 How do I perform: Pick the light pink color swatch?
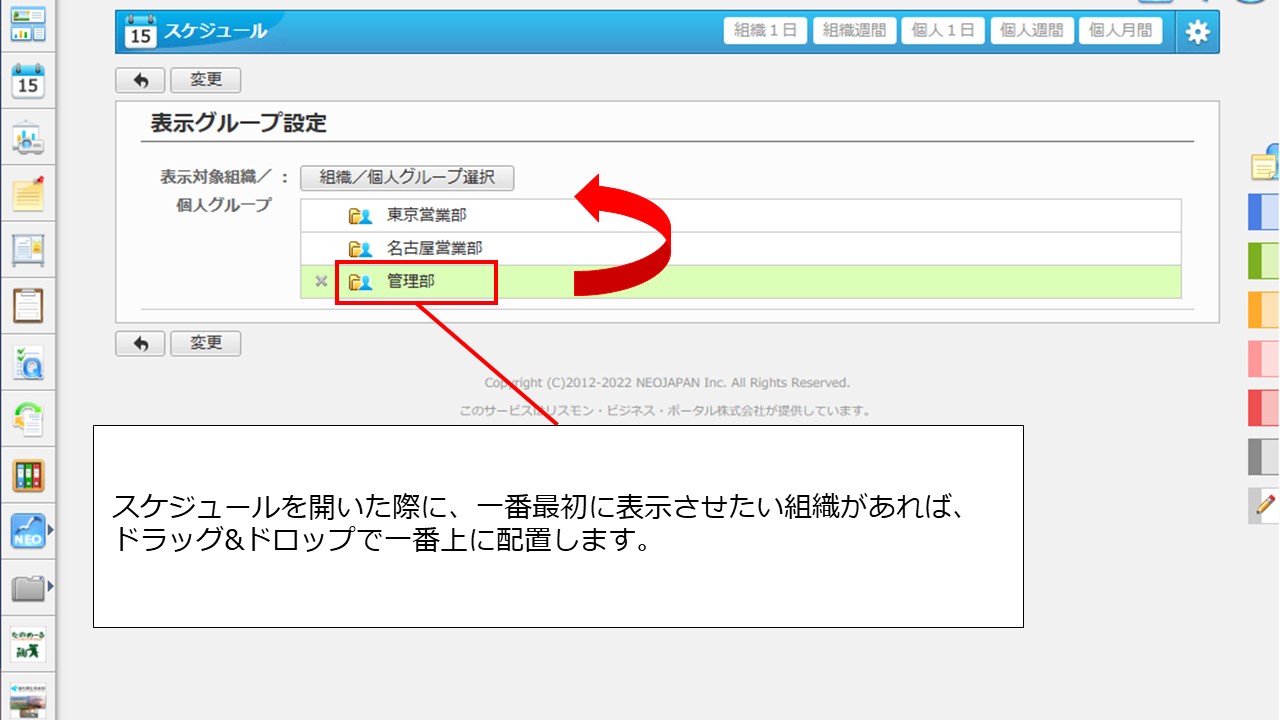pos(1264,358)
